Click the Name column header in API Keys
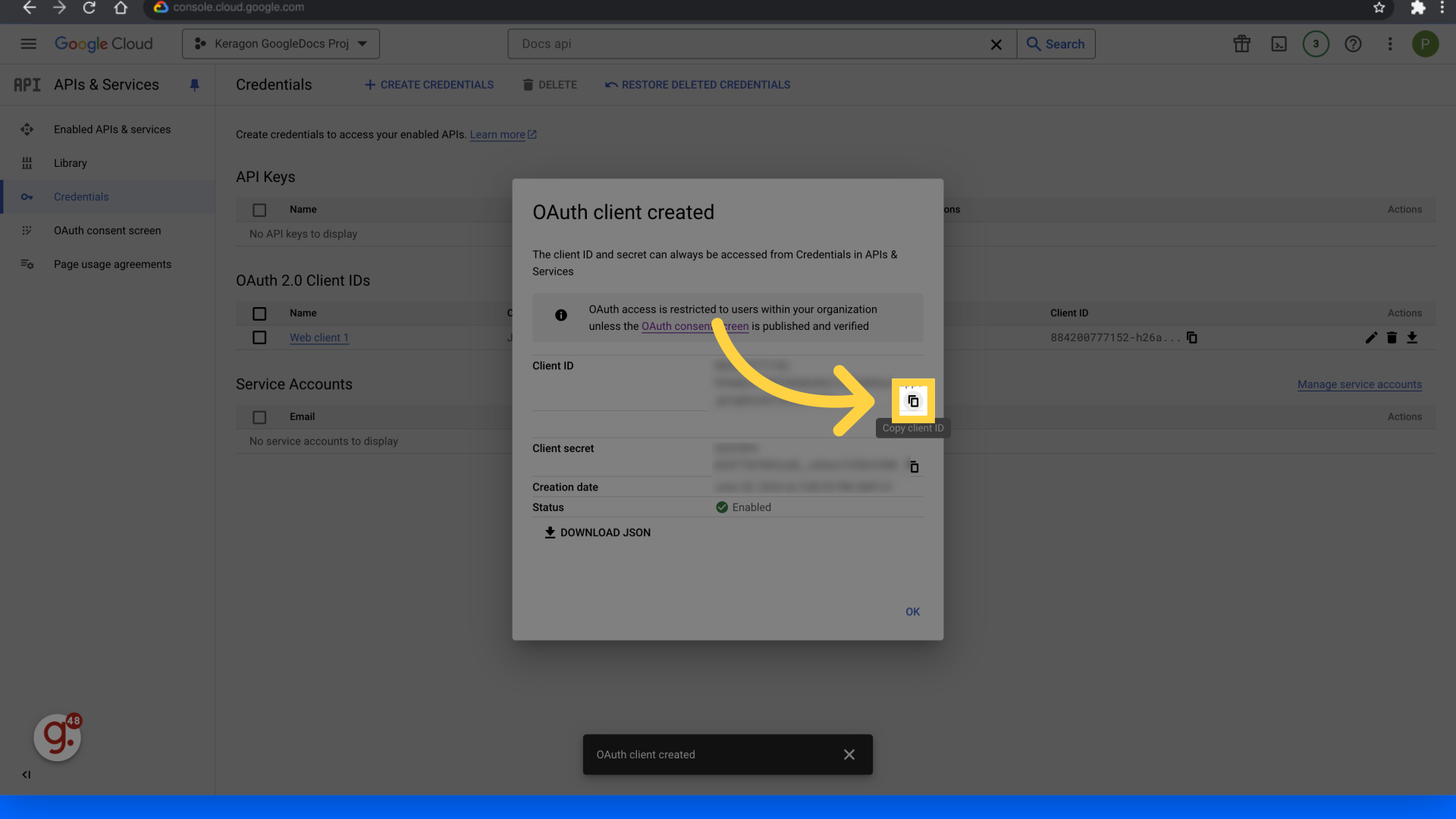Screen dimensions: 1456x819 (x=303, y=209)
